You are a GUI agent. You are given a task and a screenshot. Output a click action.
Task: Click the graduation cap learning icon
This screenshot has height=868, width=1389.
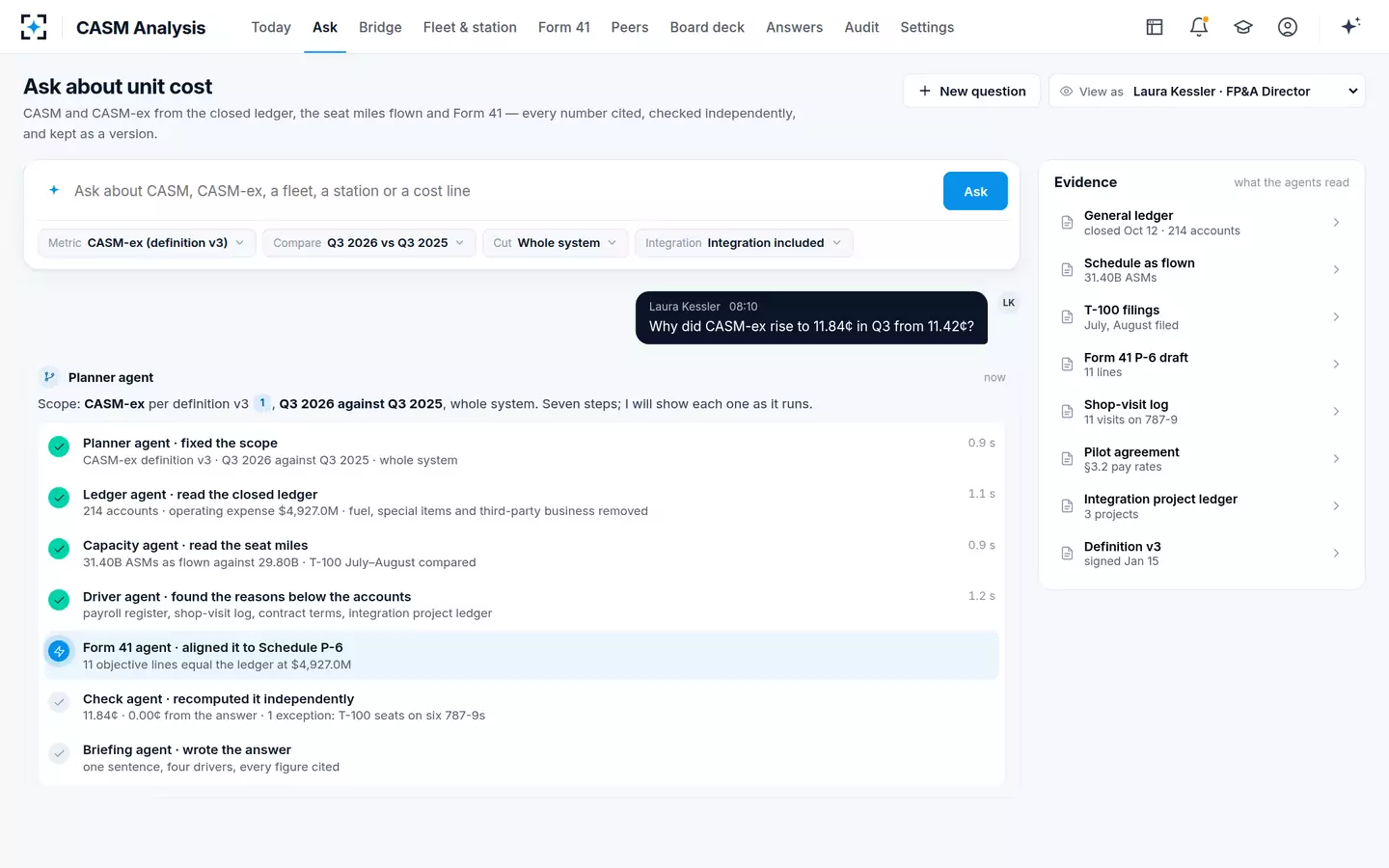click(1243, 27)
